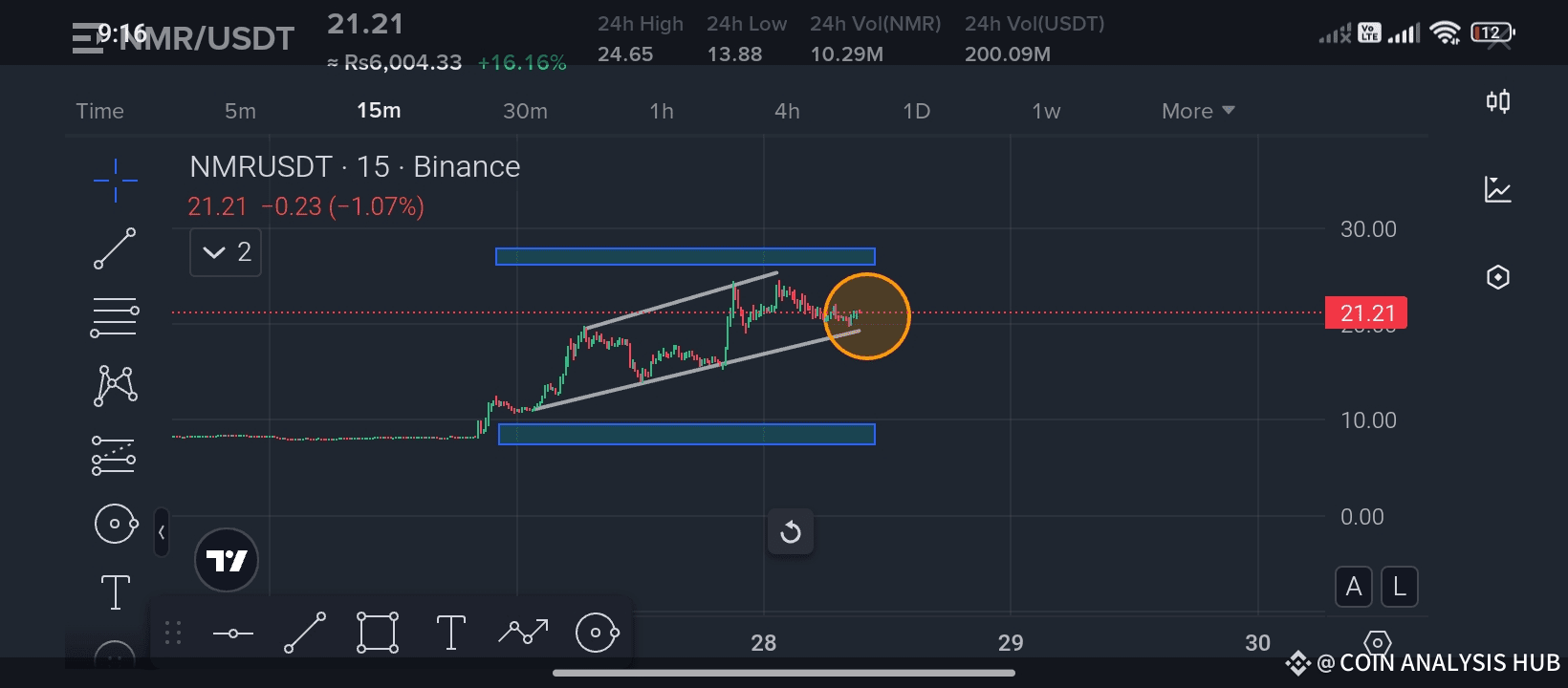1568x688 pixels.
Task: Switch to the 1h timeframe tab
Action: (x=662, y=111)
